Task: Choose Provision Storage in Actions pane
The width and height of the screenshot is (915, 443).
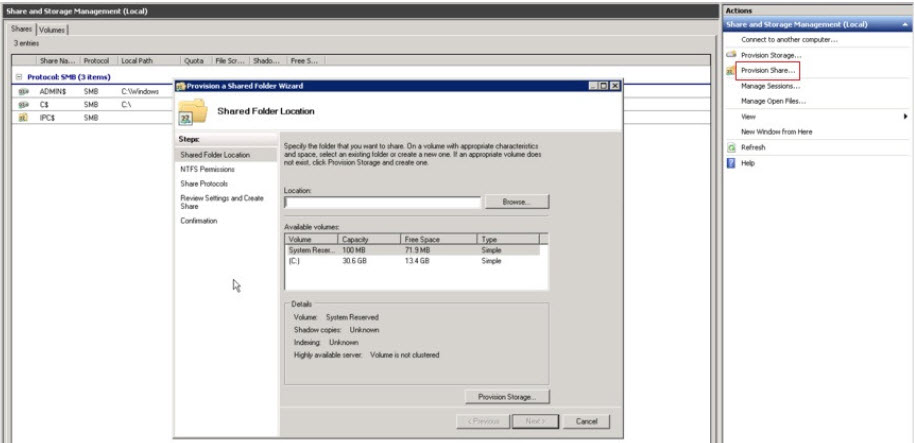Action: click(x=771, y=55)
